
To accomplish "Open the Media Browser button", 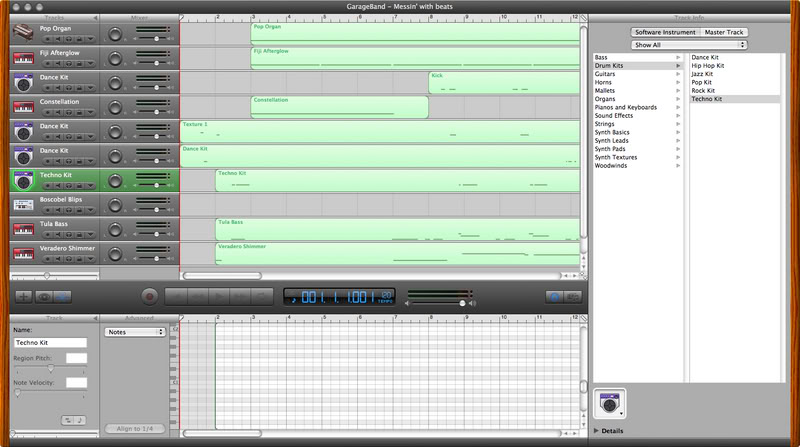I will (x=573, y=297).
